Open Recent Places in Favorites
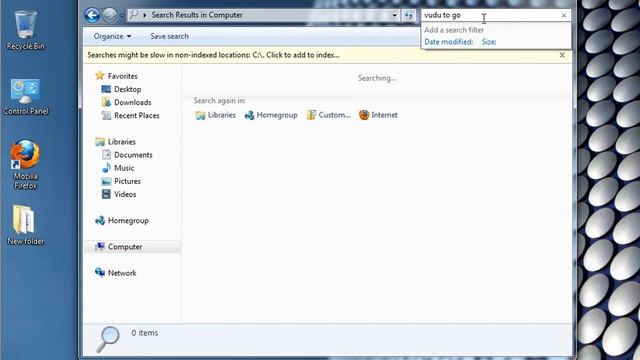The image size is (640, 360). pyautogui.click(x=137, y=116)
